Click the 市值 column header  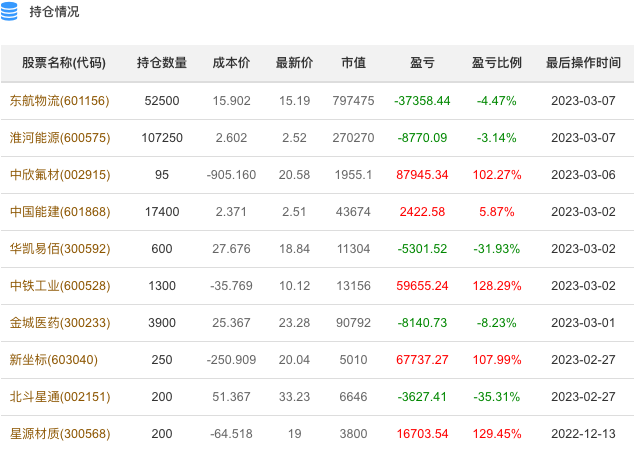tap(354, 63)
